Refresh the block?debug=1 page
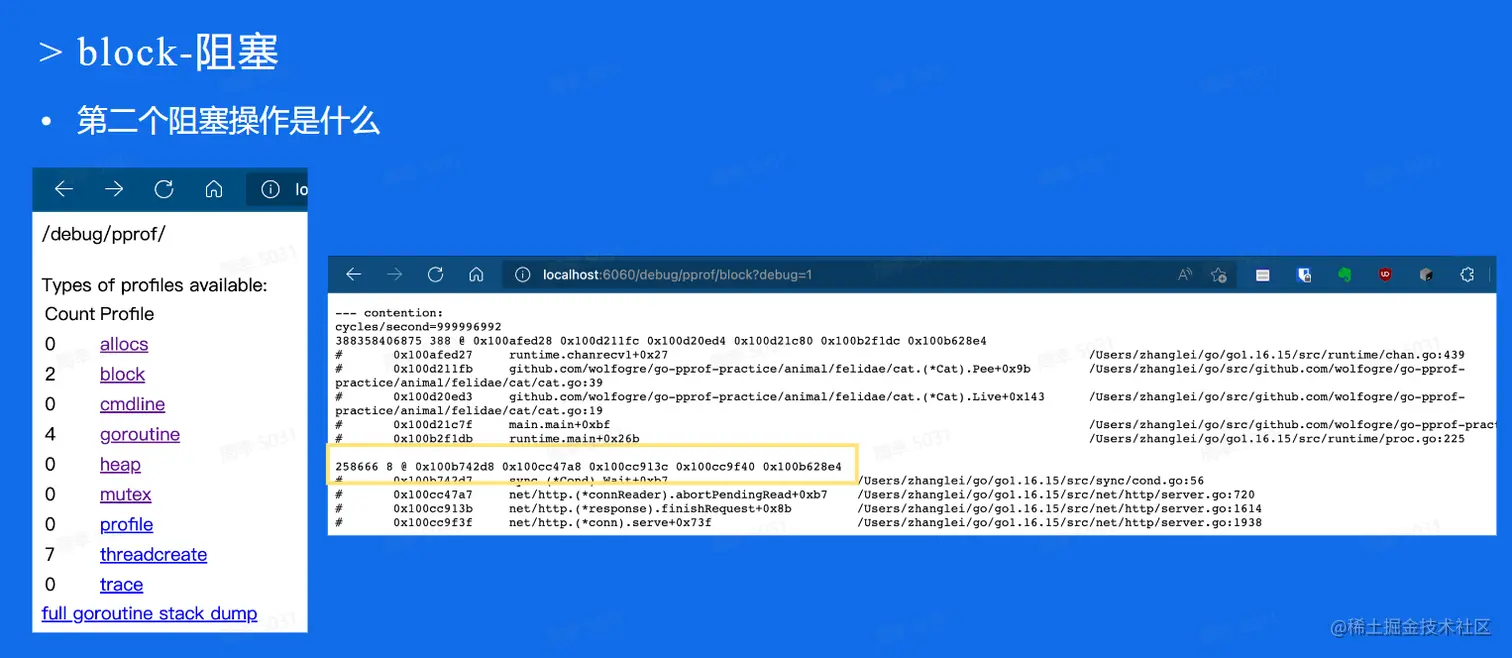 pos(435,274)
